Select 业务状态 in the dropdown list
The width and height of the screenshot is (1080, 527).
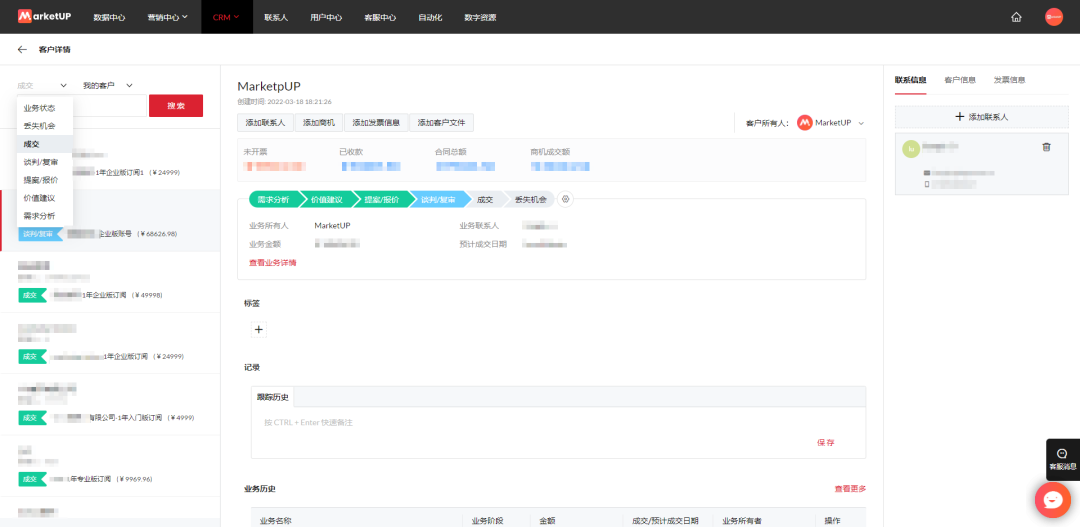pyautogui.click(x=45, y=108)
